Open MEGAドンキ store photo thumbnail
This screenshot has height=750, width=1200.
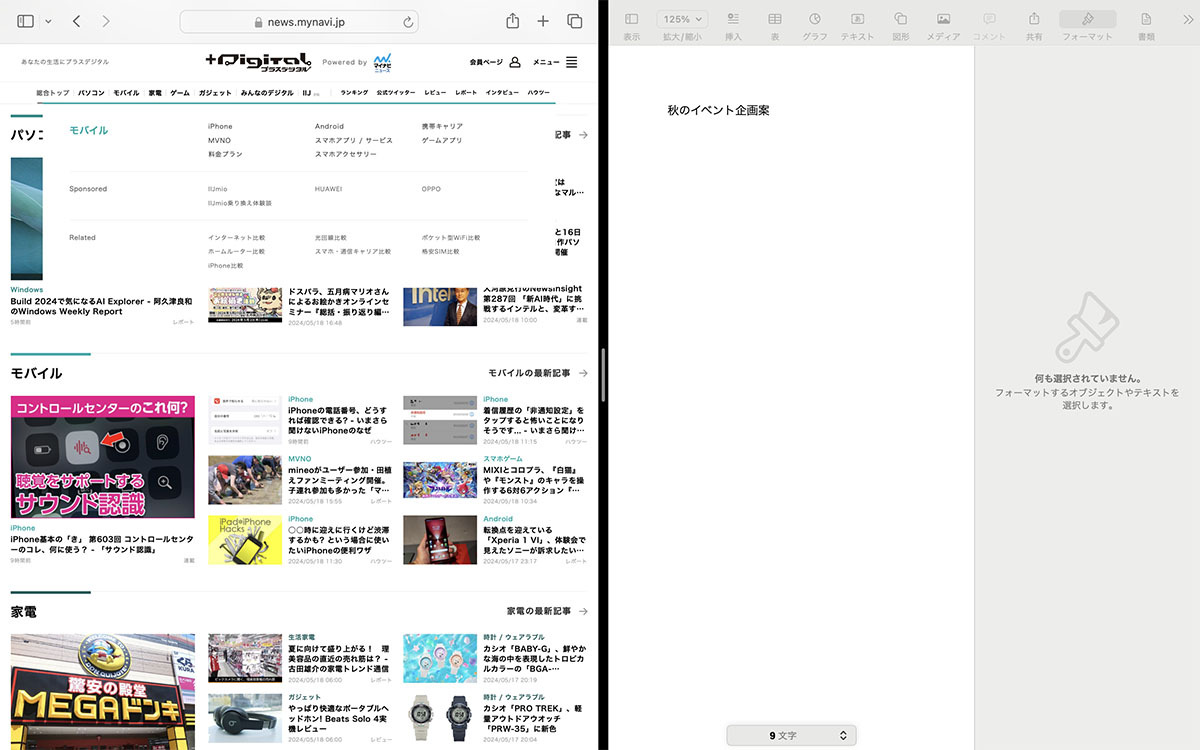(x=103, y=691)
